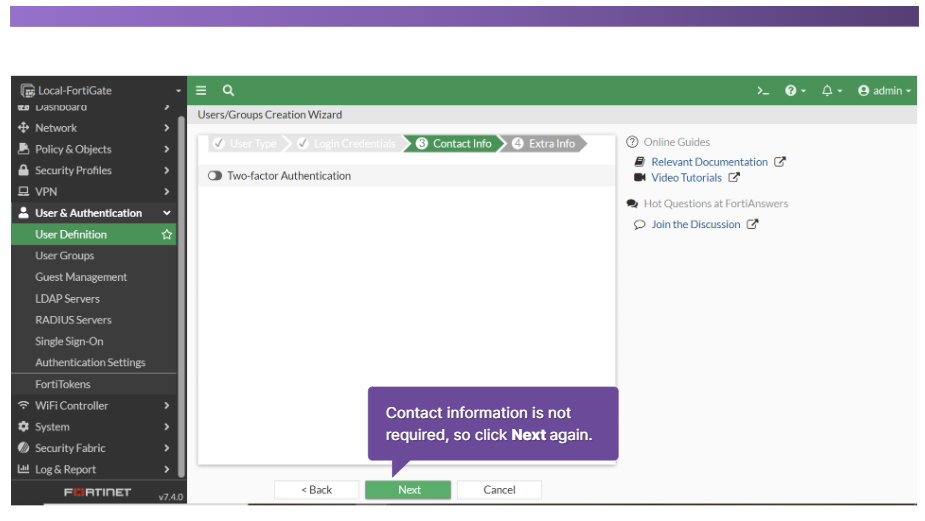Click external link icon beside Join the Discussion
The image size is (925, 521).
(x=752, y=224)
